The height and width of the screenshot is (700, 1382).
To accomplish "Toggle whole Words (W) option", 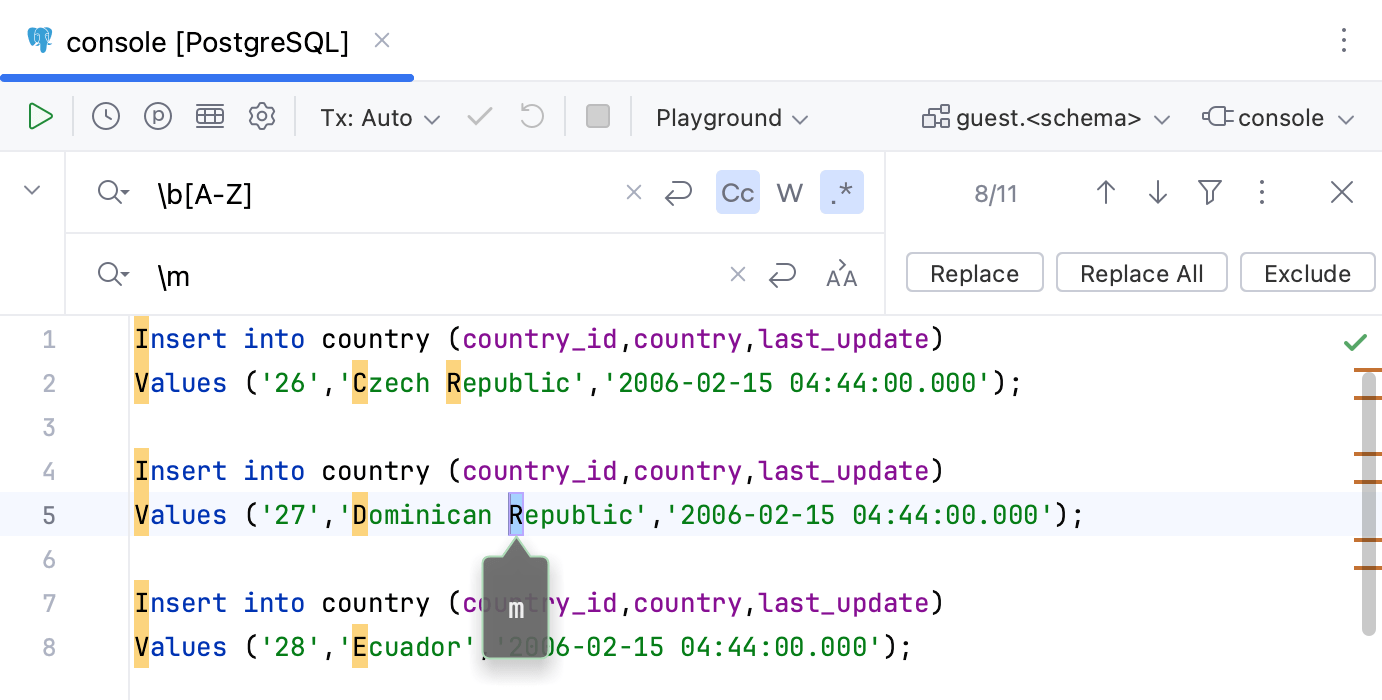I will click(790, 192).
